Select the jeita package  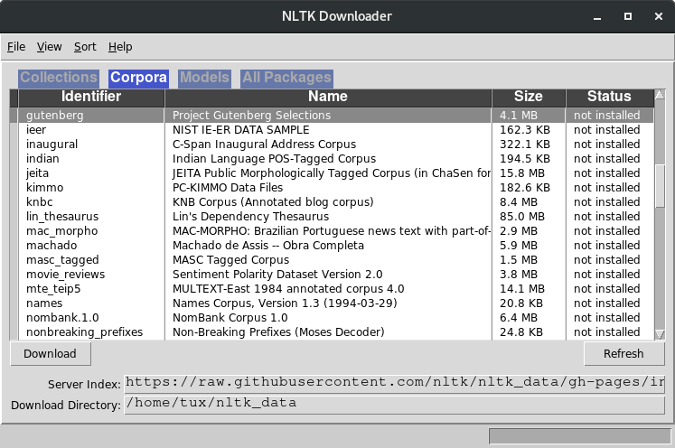(x=37, y=173)
